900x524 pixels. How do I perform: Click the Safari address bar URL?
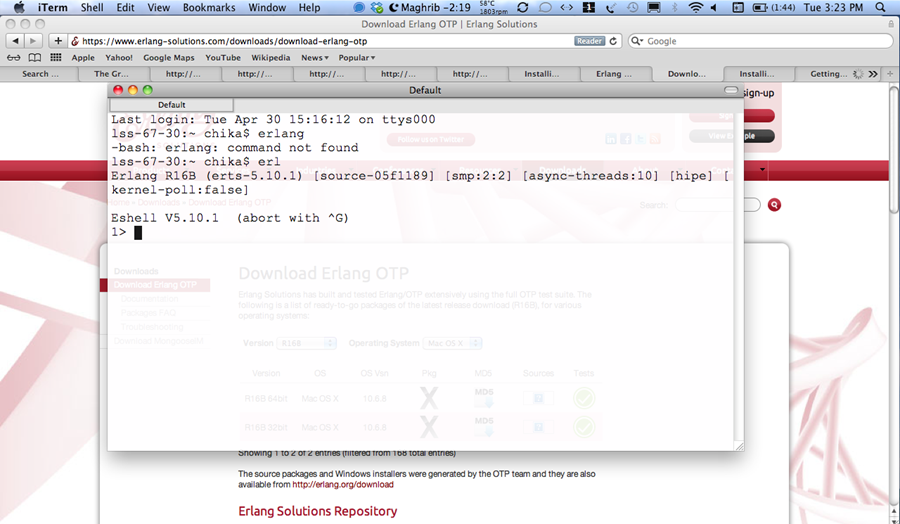point(224,41)
